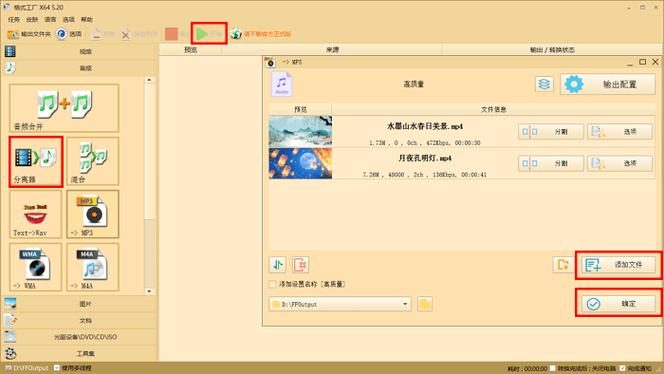The width and height of the screenshot is (664, 374).
Task: Click 分割 for 水墨山水春日美景.mp4
Action: pos(551,132)
